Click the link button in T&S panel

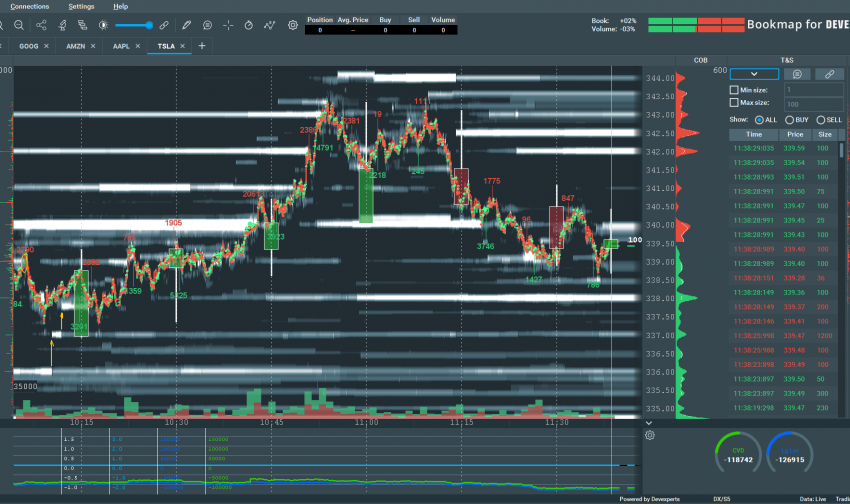[829, 74]
